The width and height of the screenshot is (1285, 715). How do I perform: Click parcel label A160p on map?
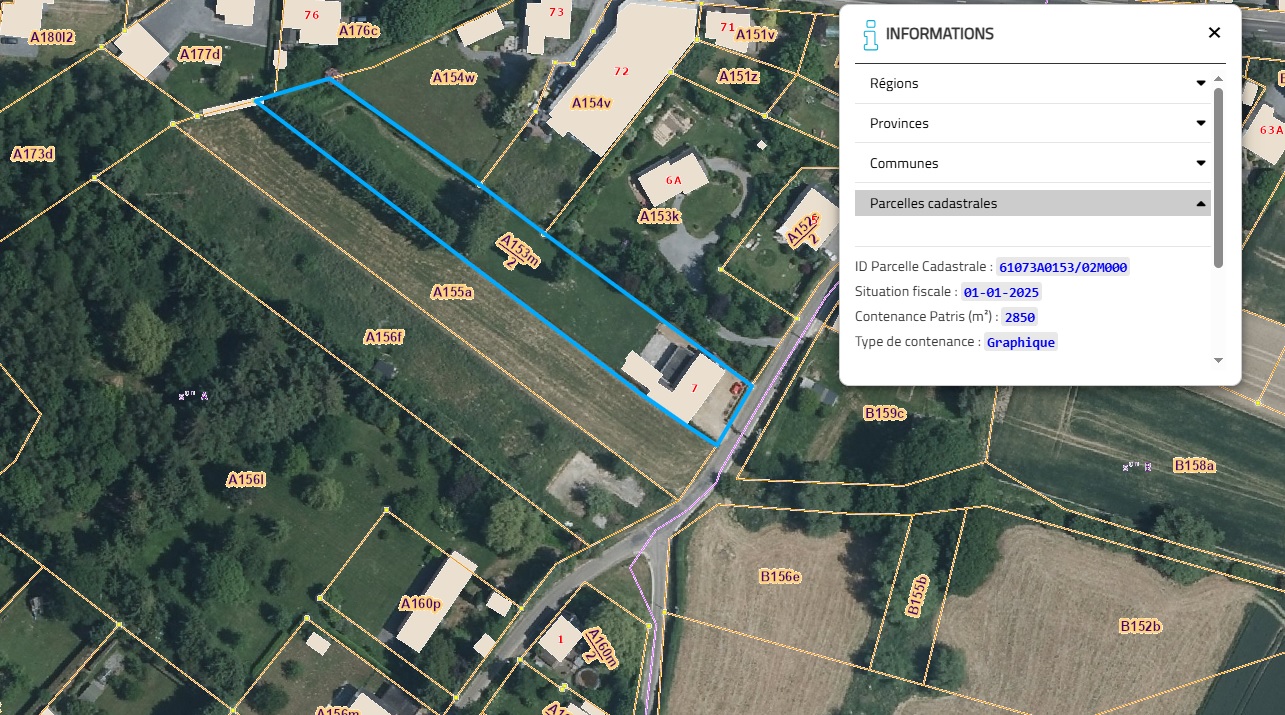point(420,604)
